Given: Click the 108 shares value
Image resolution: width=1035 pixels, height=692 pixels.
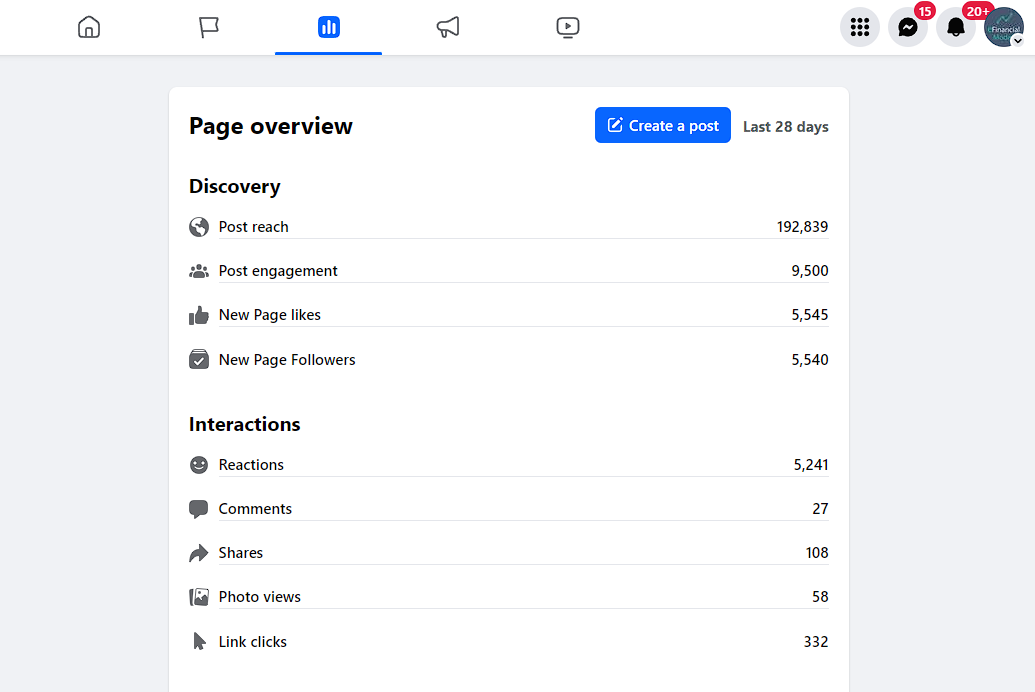Looking at the screenshot, I should pos(817,553).
